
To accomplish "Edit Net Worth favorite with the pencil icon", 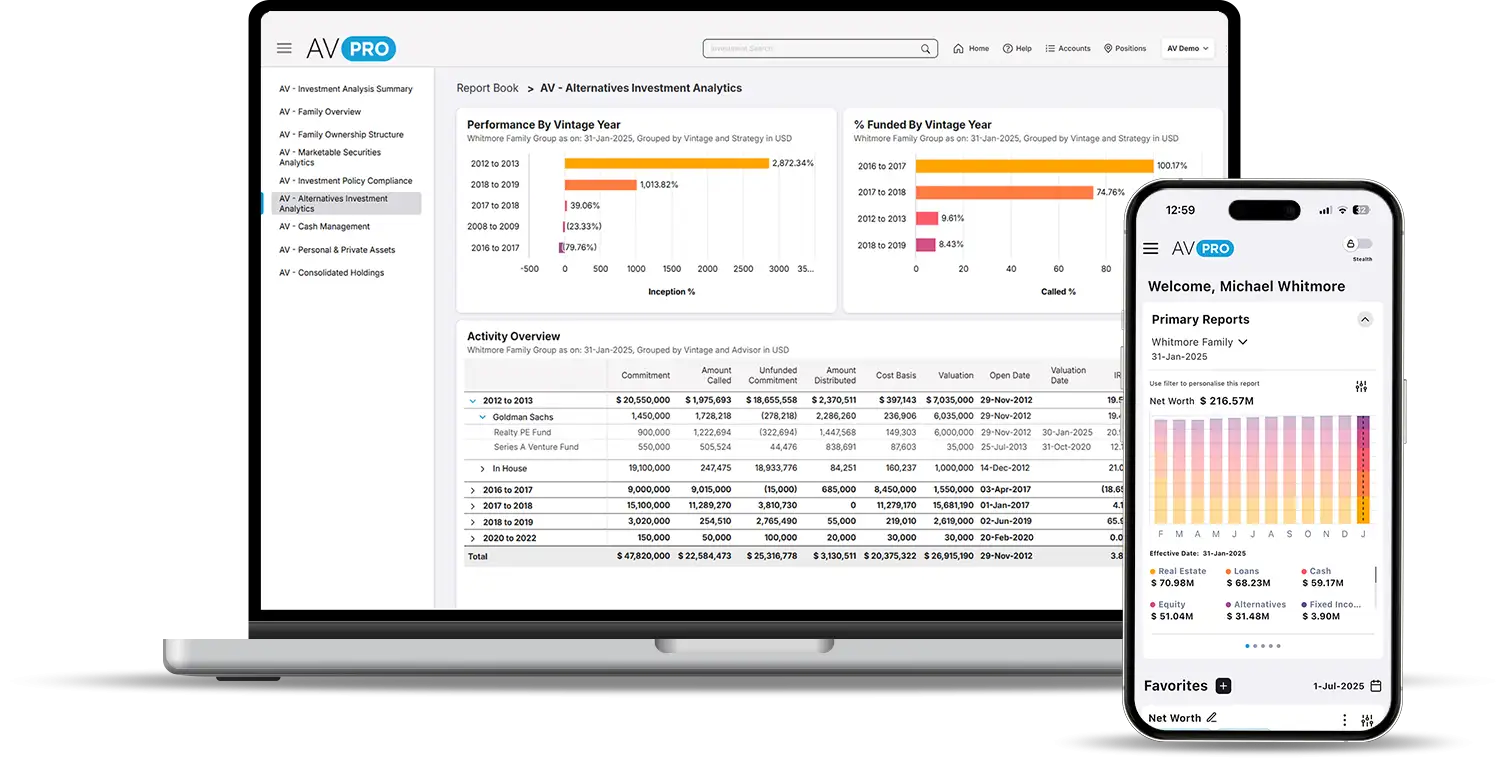I will coord(1212,718).
